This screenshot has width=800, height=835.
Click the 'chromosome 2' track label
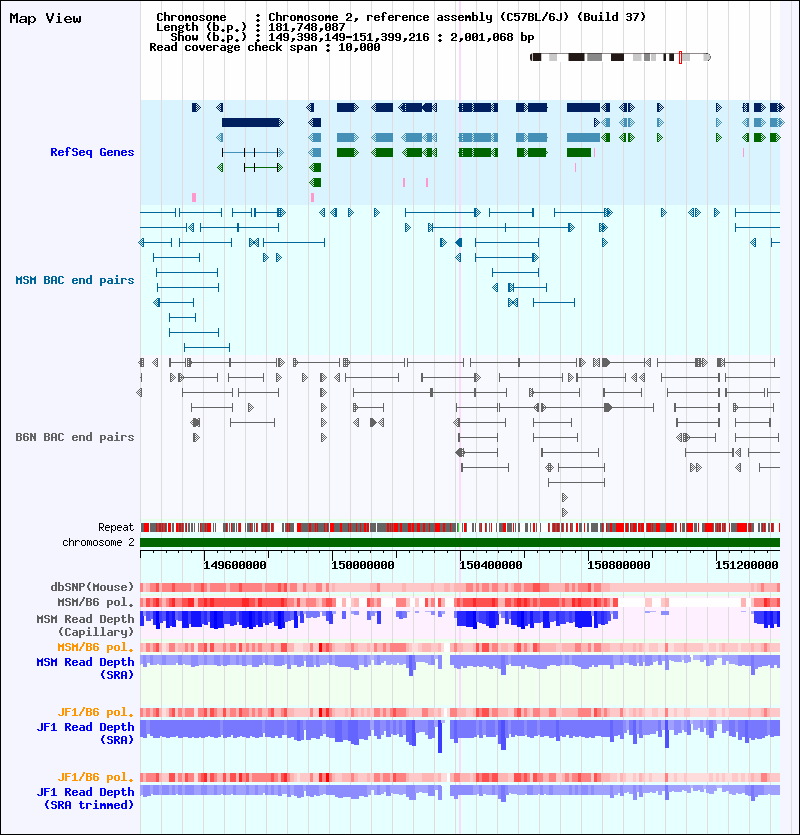point(99,542)
